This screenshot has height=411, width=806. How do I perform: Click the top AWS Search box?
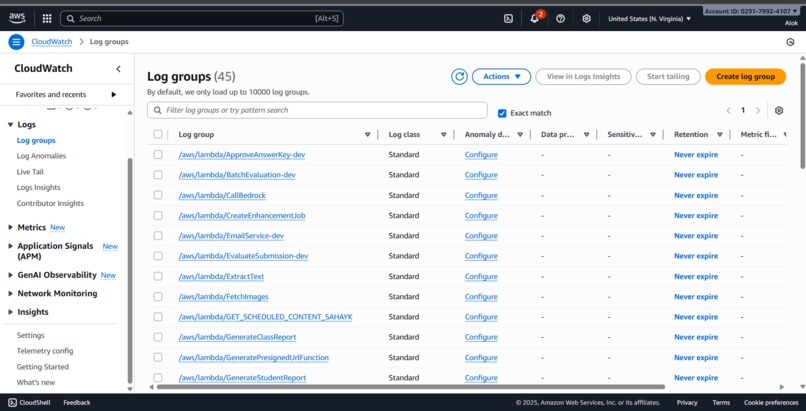pos(202,18)
